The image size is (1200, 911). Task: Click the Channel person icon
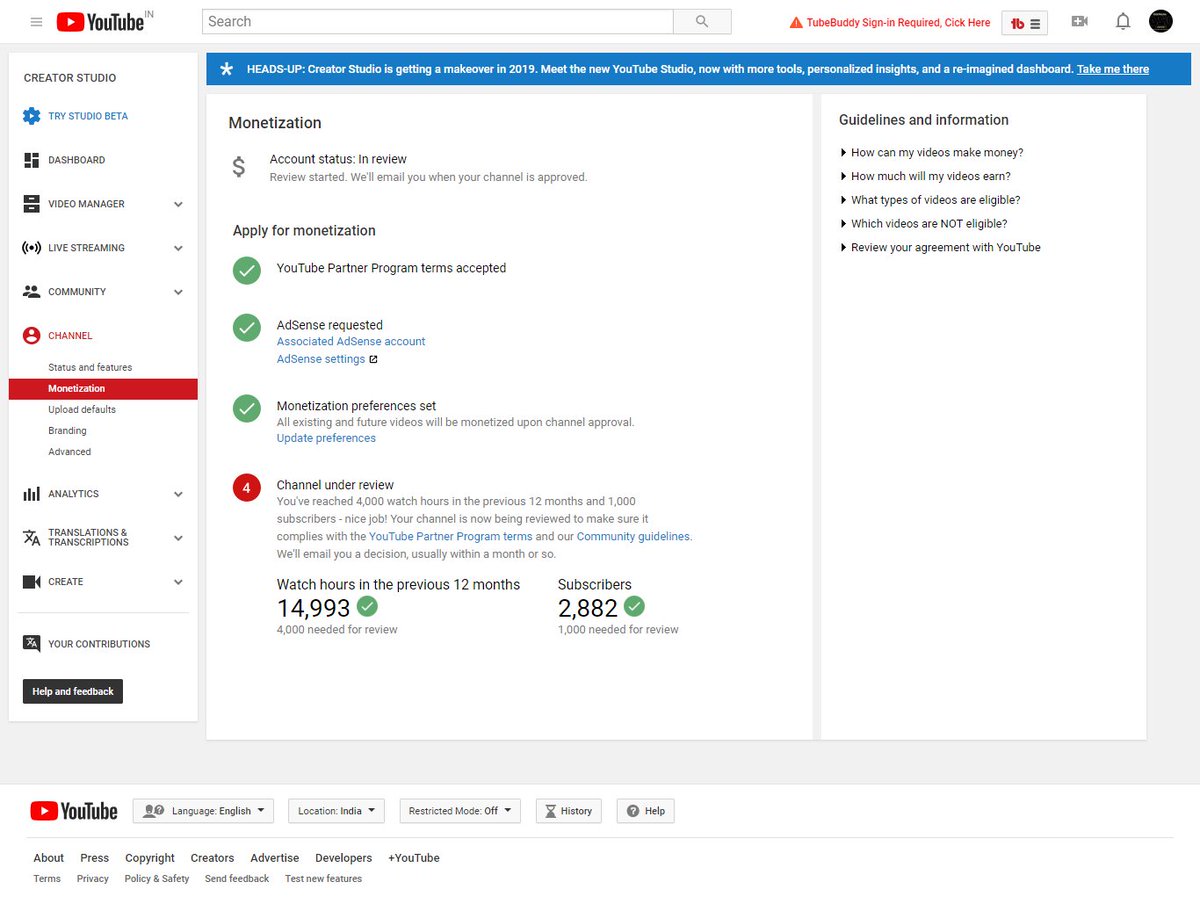[x=31, y=336]
